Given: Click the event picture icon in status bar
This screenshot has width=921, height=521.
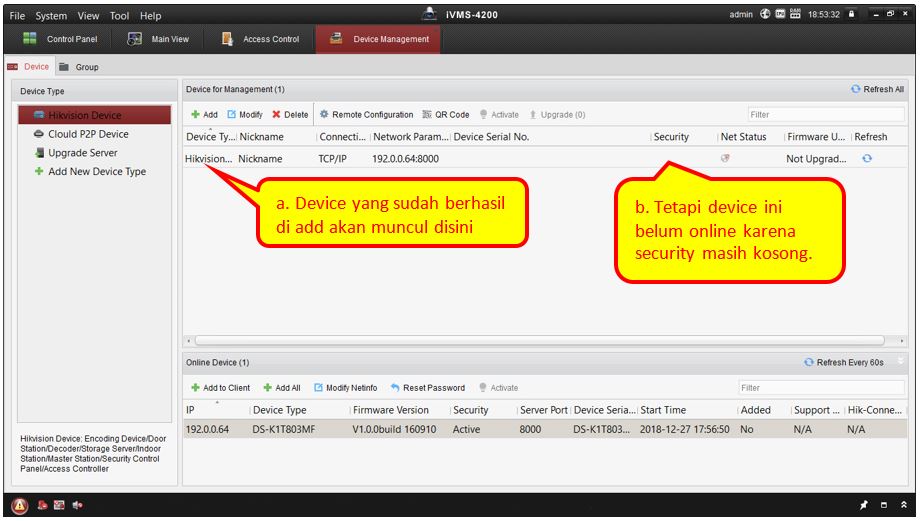Looking at the screenshot, I should click(59, 505).
